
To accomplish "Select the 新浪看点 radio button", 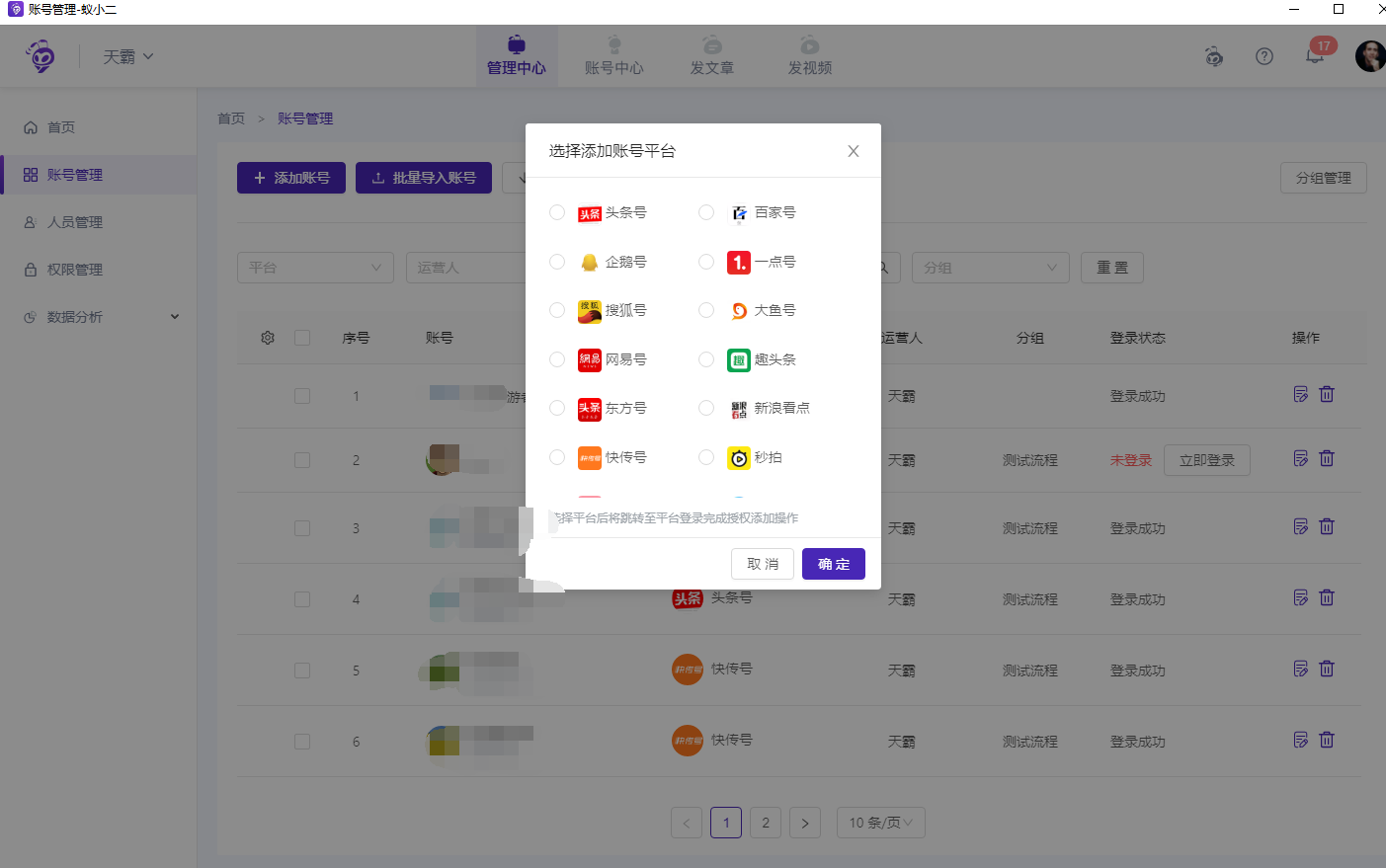I will tap(706, 408).
